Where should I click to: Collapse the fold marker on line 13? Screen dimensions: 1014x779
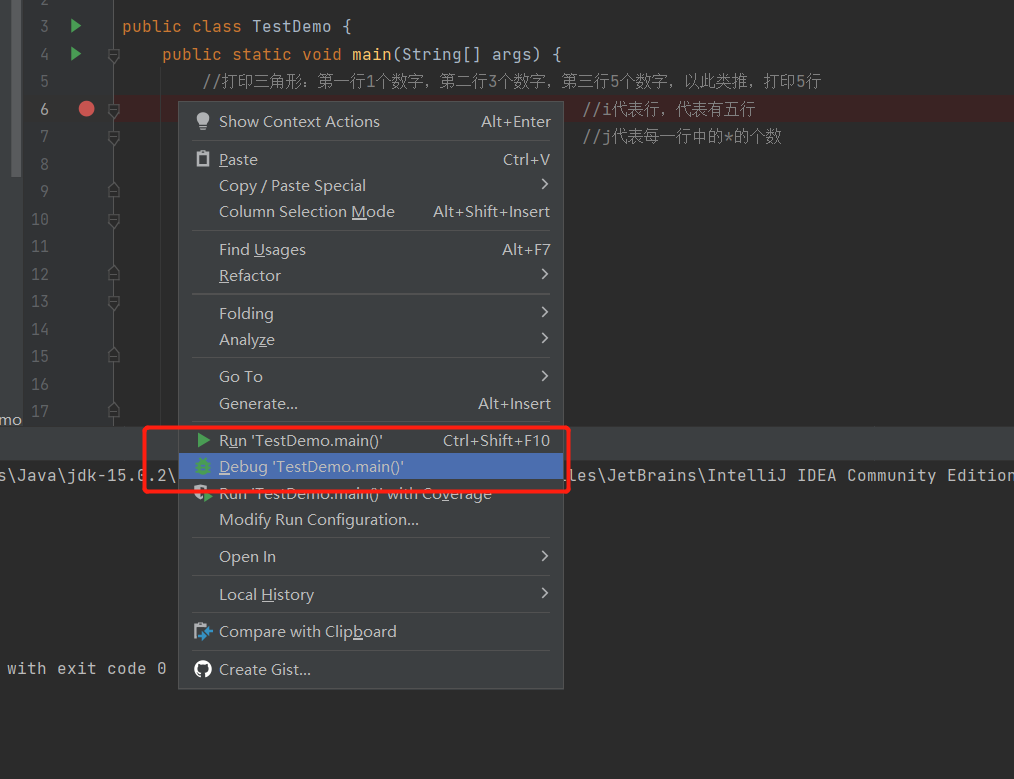coord(114,303)
